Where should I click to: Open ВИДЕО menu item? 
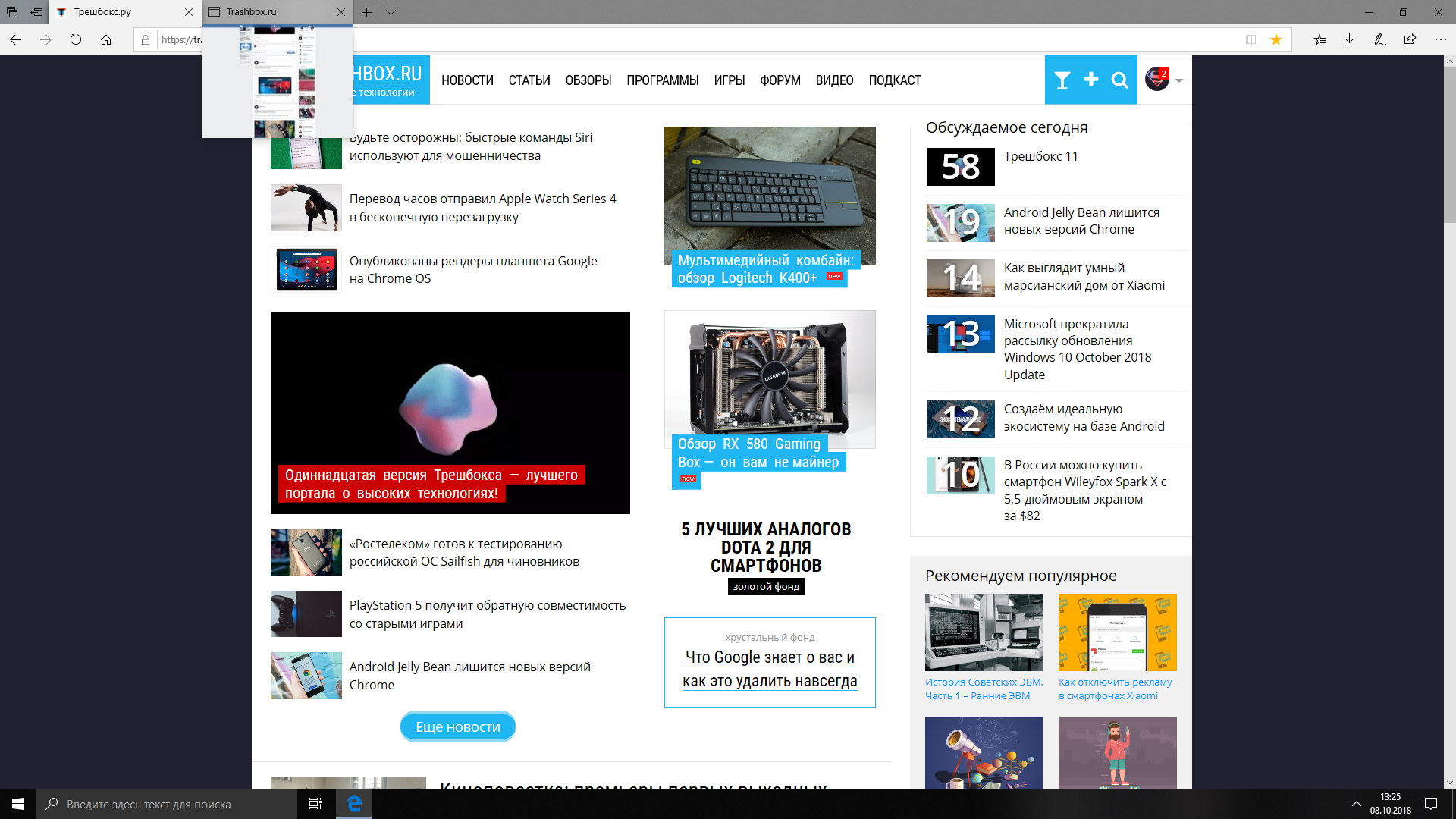834,80
